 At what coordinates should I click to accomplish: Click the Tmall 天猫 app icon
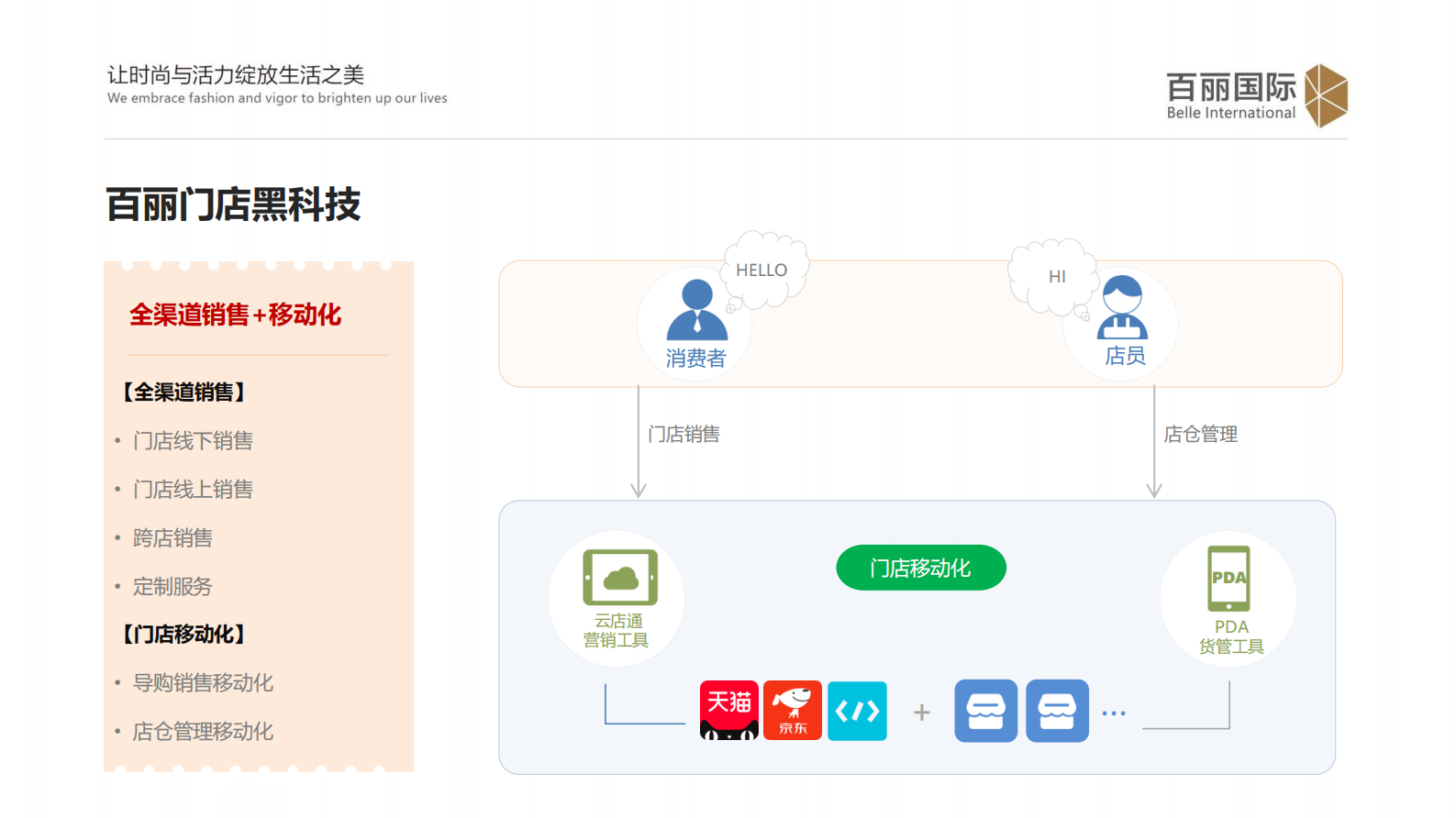click(x=729, y=710)
